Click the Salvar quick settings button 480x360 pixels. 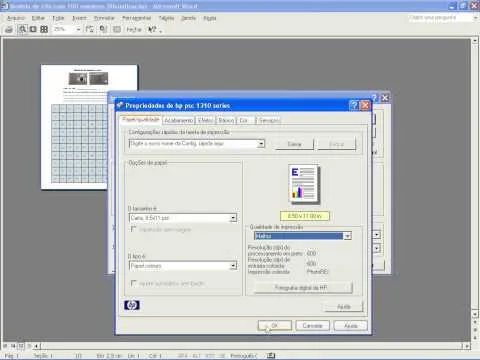pyautogui.click(x=294, y=144)
